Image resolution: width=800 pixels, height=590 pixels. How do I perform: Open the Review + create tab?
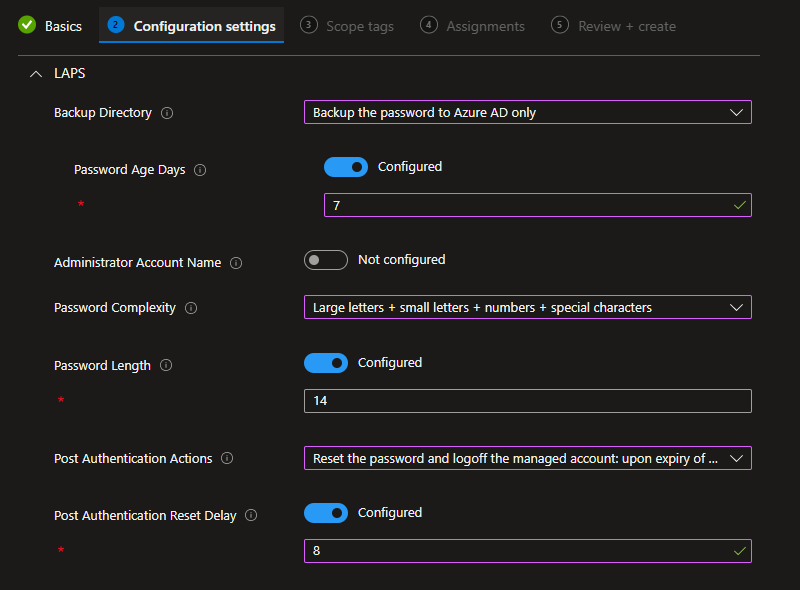pyautogui.click(x=614, y=26)
